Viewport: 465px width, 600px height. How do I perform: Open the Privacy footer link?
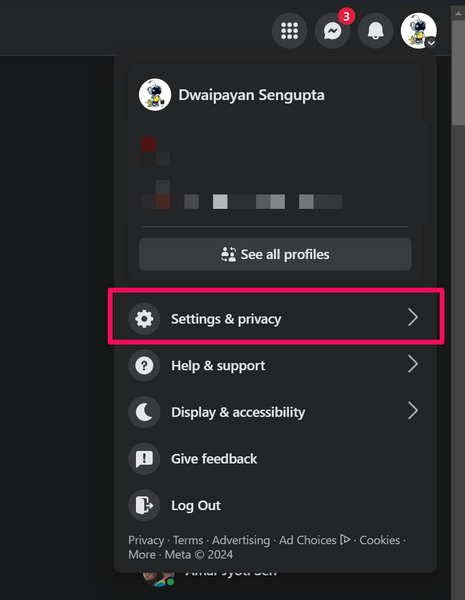point(146,540)
